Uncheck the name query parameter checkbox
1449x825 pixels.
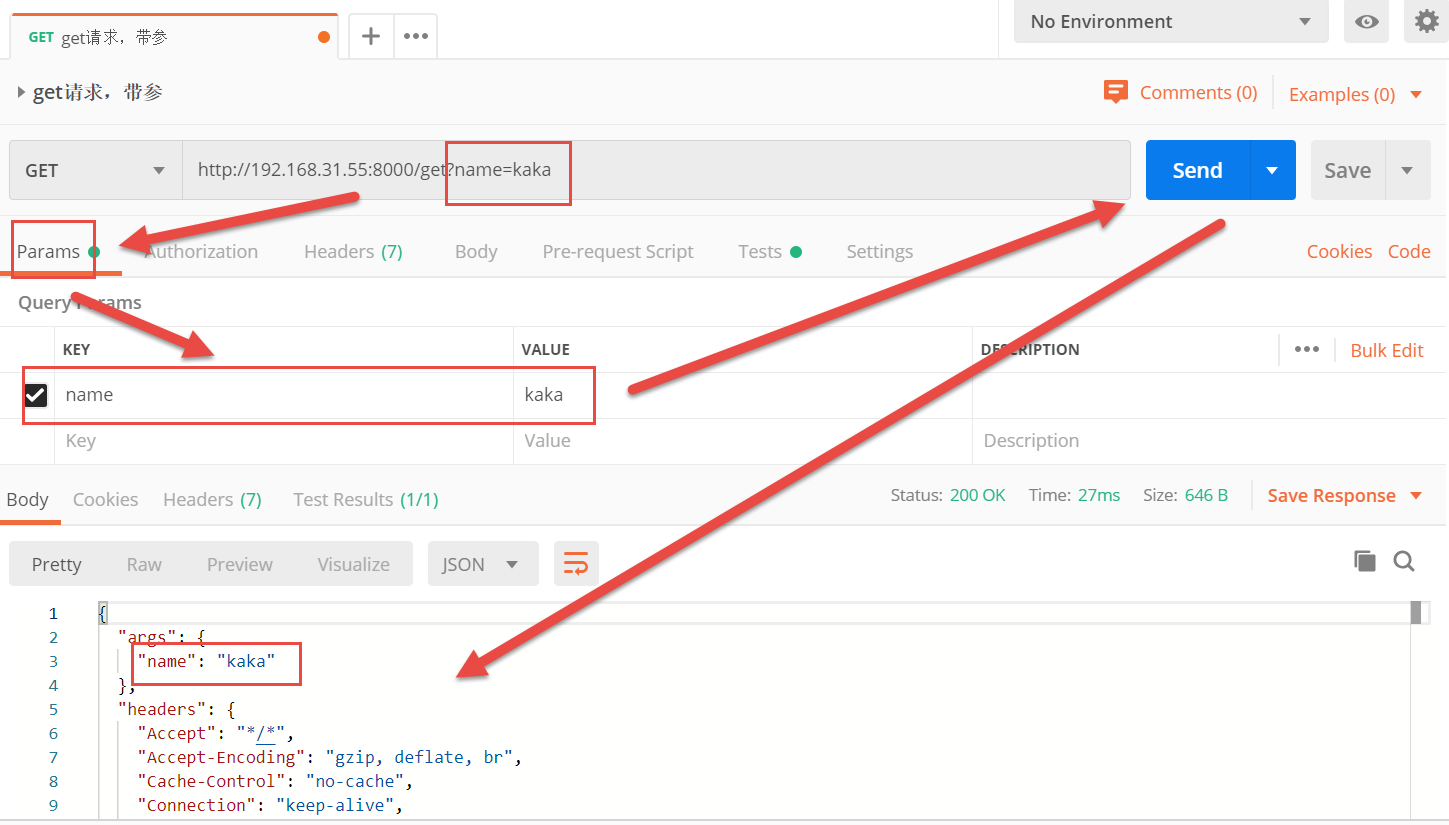click(x=36, y=395)
